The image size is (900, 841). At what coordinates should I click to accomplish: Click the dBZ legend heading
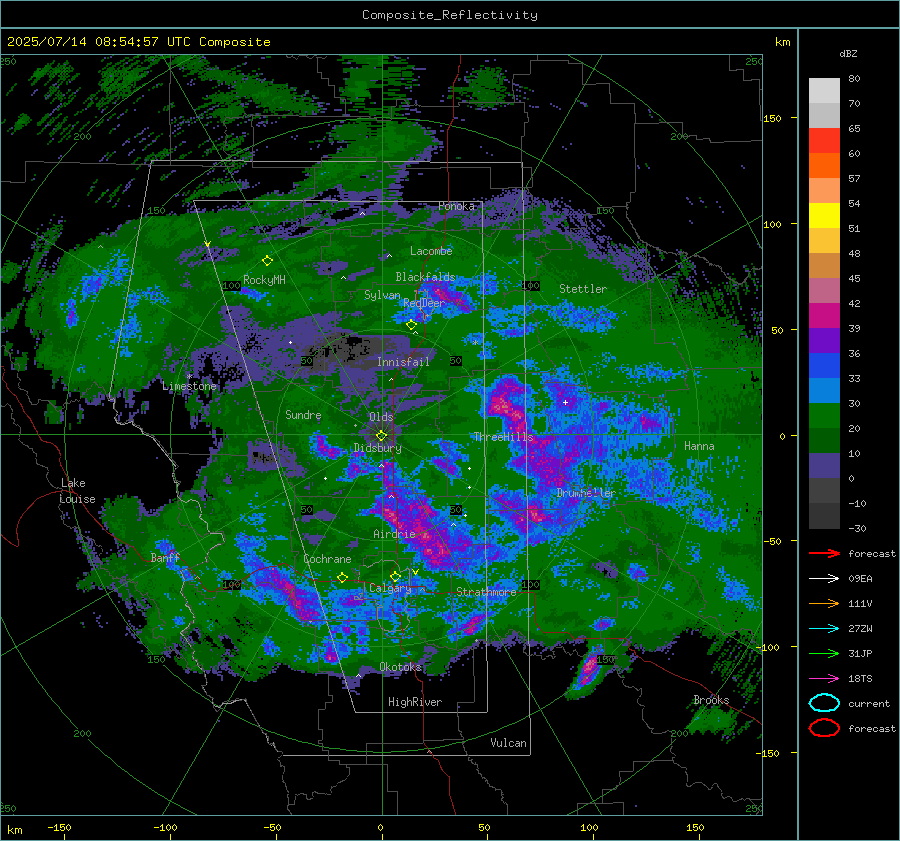(x=848, y=53)
